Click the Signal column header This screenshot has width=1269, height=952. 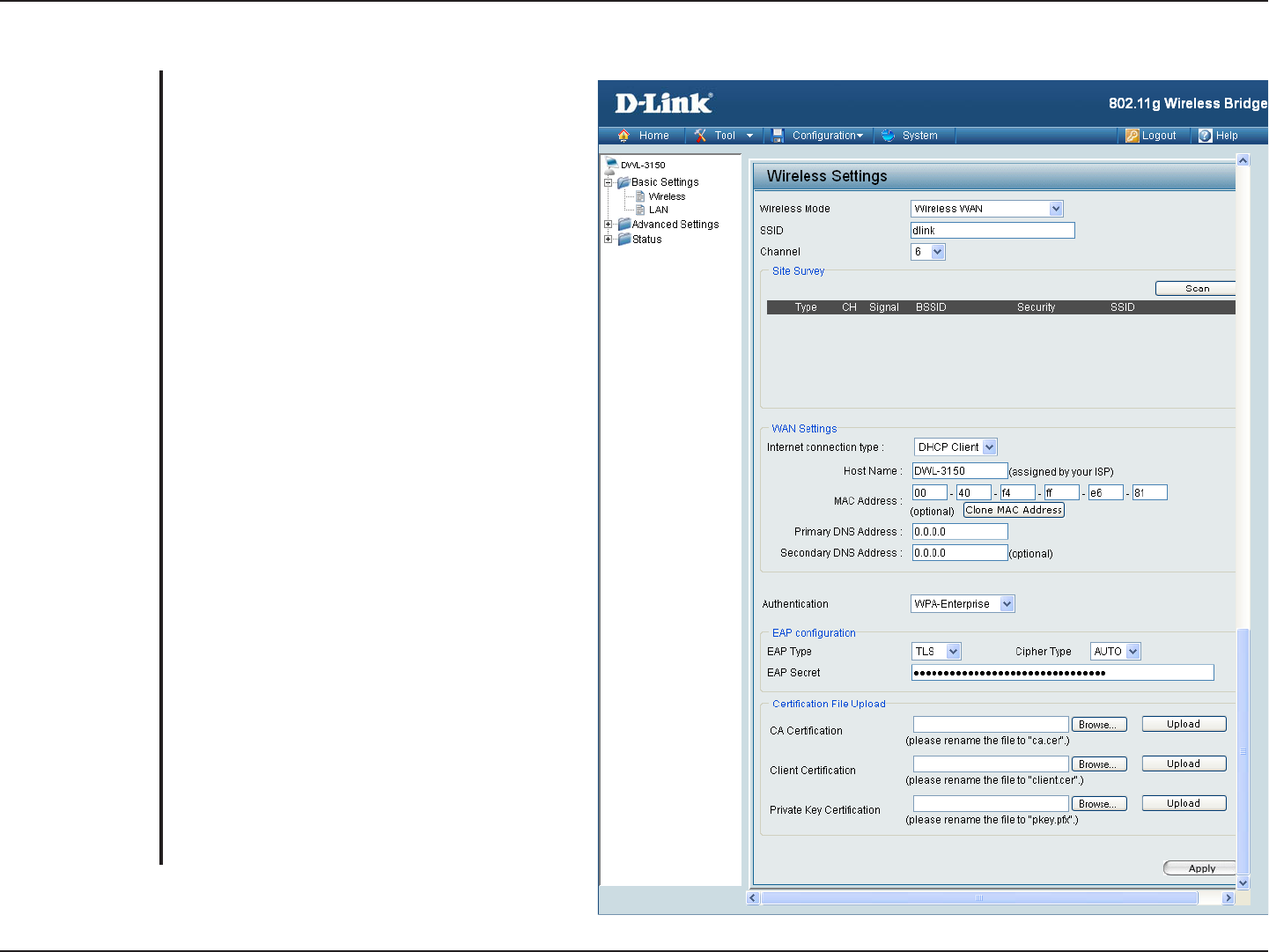884,307
